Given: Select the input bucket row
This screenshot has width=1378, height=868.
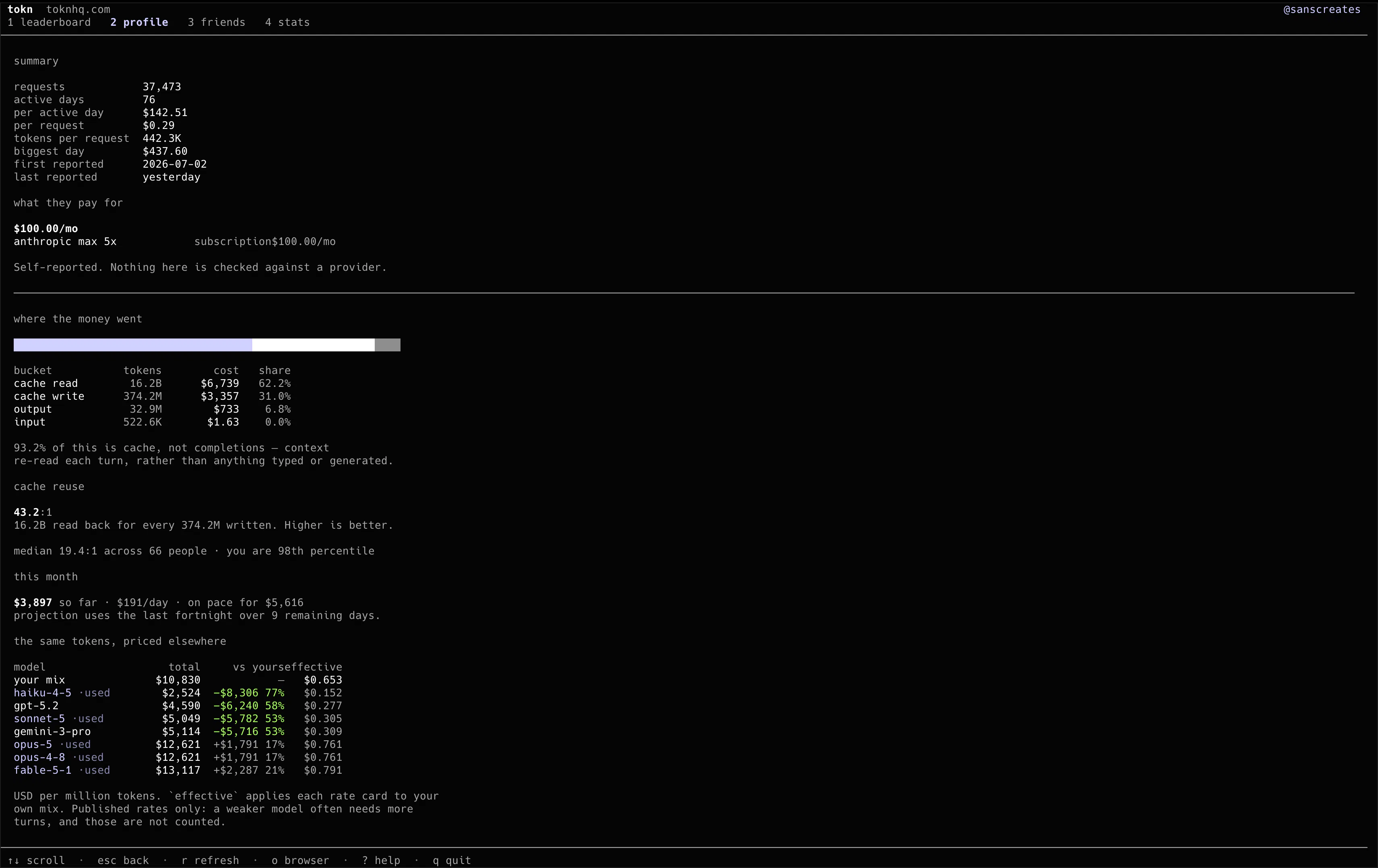Looking at the screenshot, I should 152,422.
